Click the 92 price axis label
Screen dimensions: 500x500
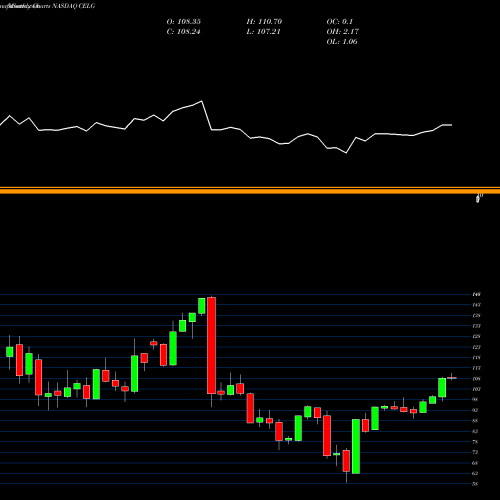[x=475, y=410]
